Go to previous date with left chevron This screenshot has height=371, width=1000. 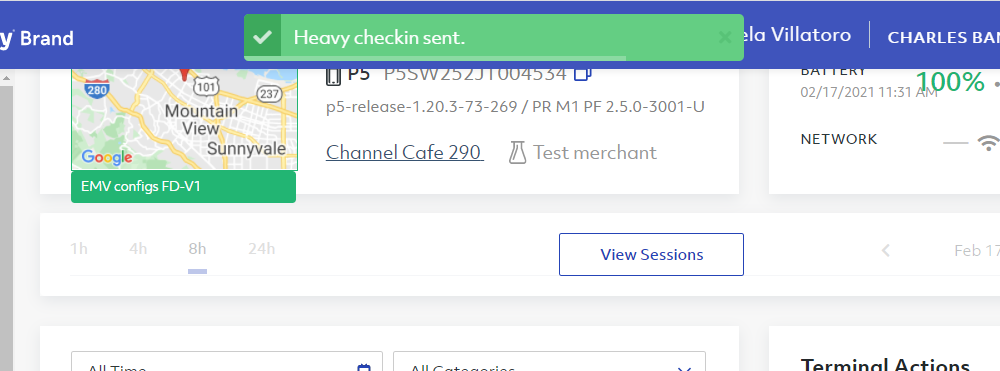tap(886, 251)
